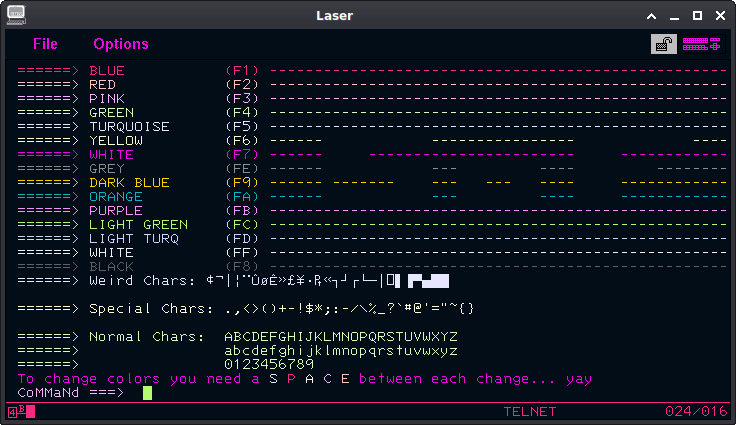
Task: Click the Normal Chars label
Action: point(147,337)
